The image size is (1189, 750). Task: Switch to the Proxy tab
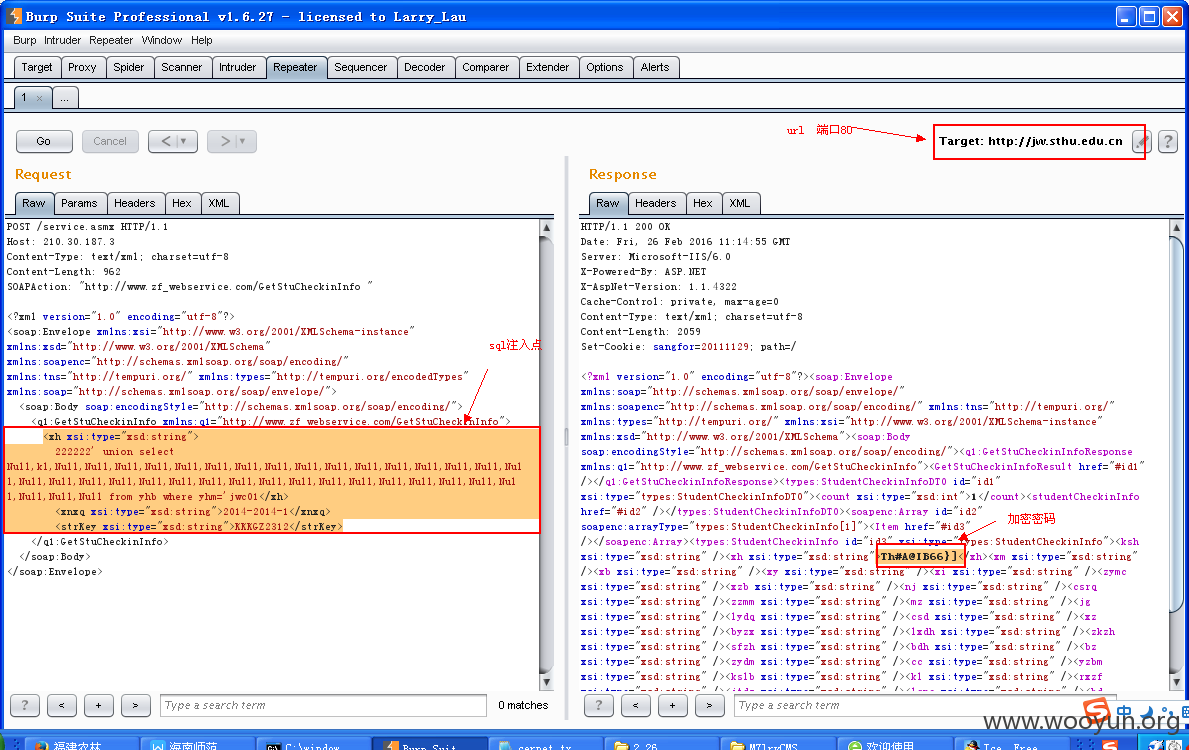coord(82,67)
